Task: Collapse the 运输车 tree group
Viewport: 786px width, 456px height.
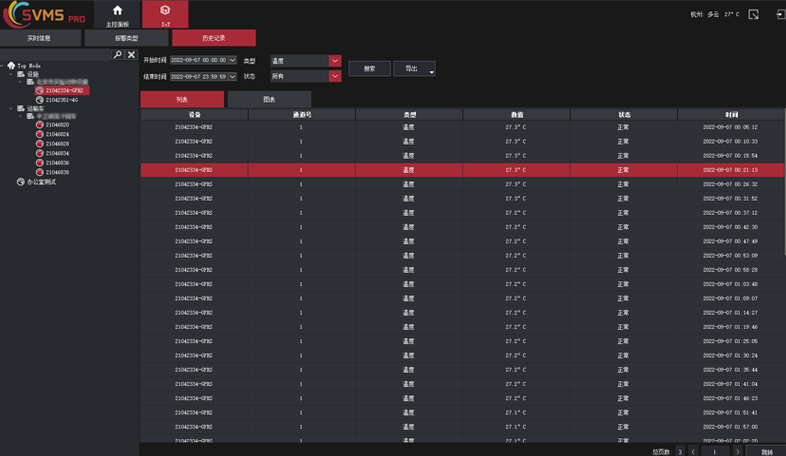Action: (x=14, y=108)
